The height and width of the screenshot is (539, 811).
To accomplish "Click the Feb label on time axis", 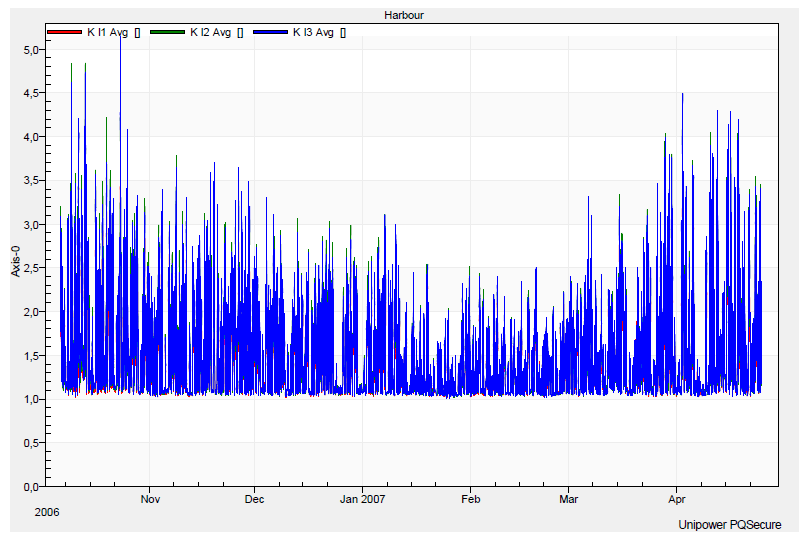I will pyautogui.click(x=470, y=498).
